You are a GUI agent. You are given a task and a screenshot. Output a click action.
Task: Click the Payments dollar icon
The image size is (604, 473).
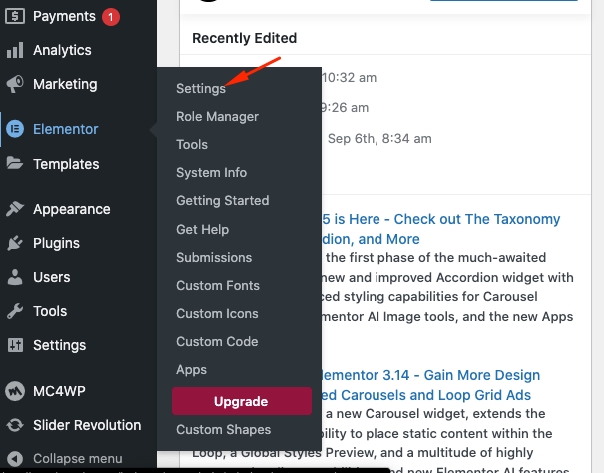15,16
